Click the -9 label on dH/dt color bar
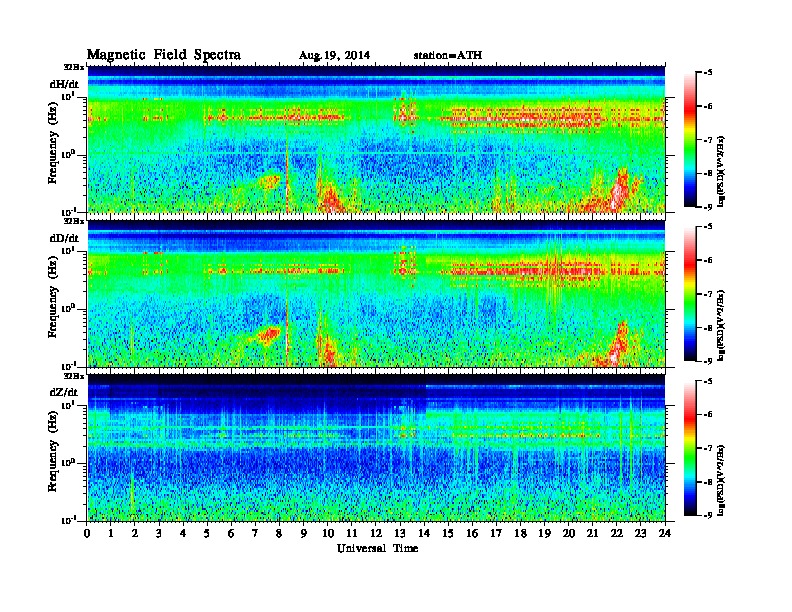 pyautogui.click(x=707, y=207)
